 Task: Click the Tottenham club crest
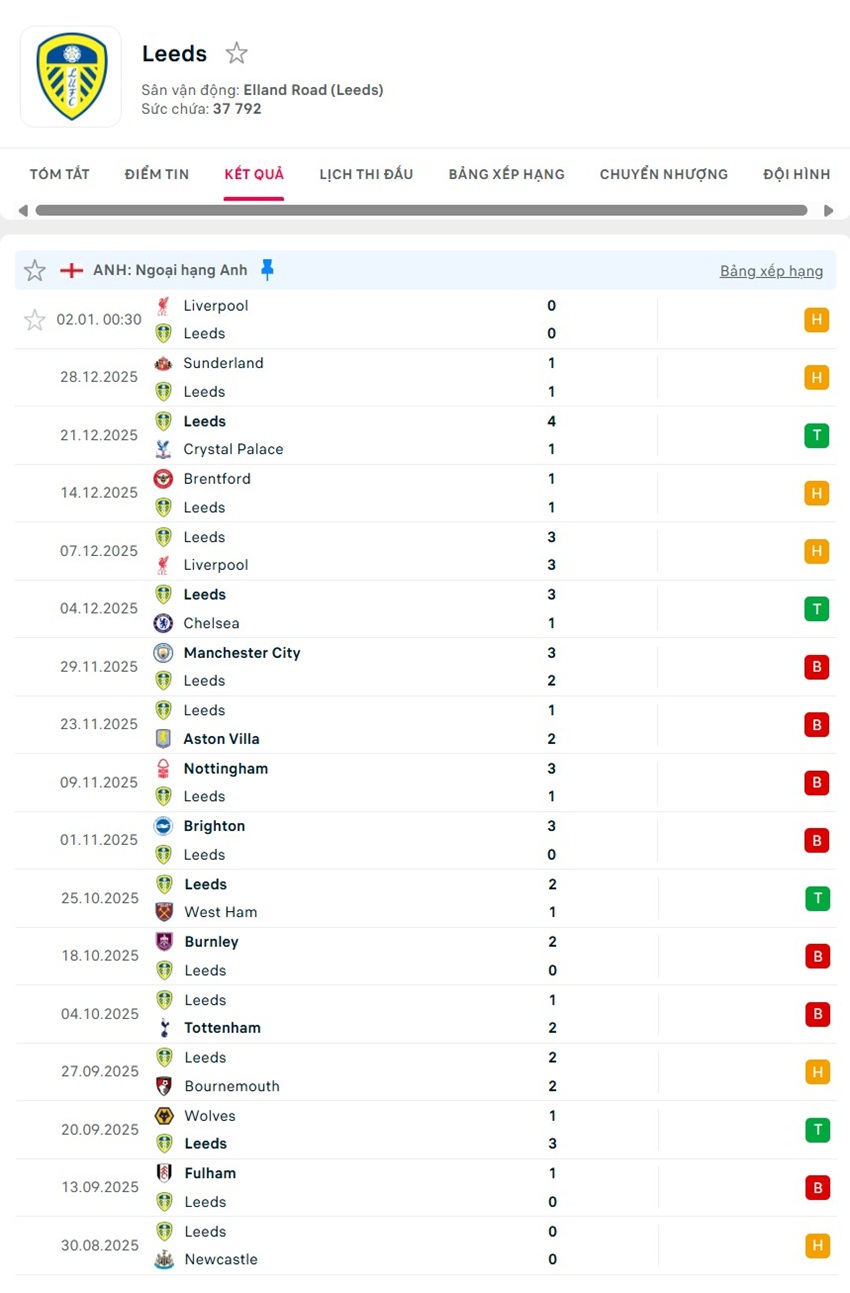tap(164, 1028)
